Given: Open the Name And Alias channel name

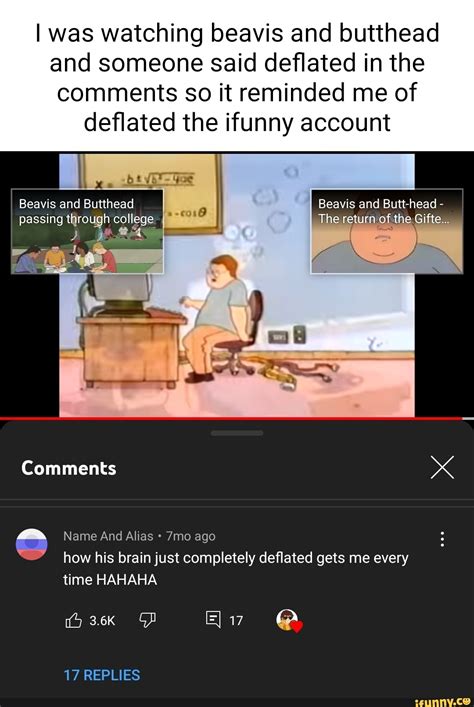Looking at the screenshot, I should (x=108, y=536).
